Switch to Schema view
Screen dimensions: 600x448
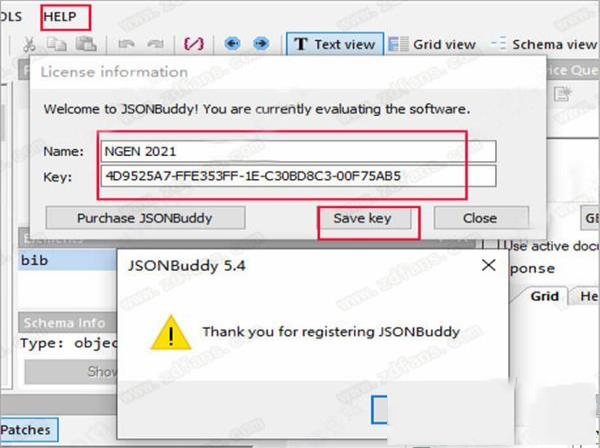545,44
